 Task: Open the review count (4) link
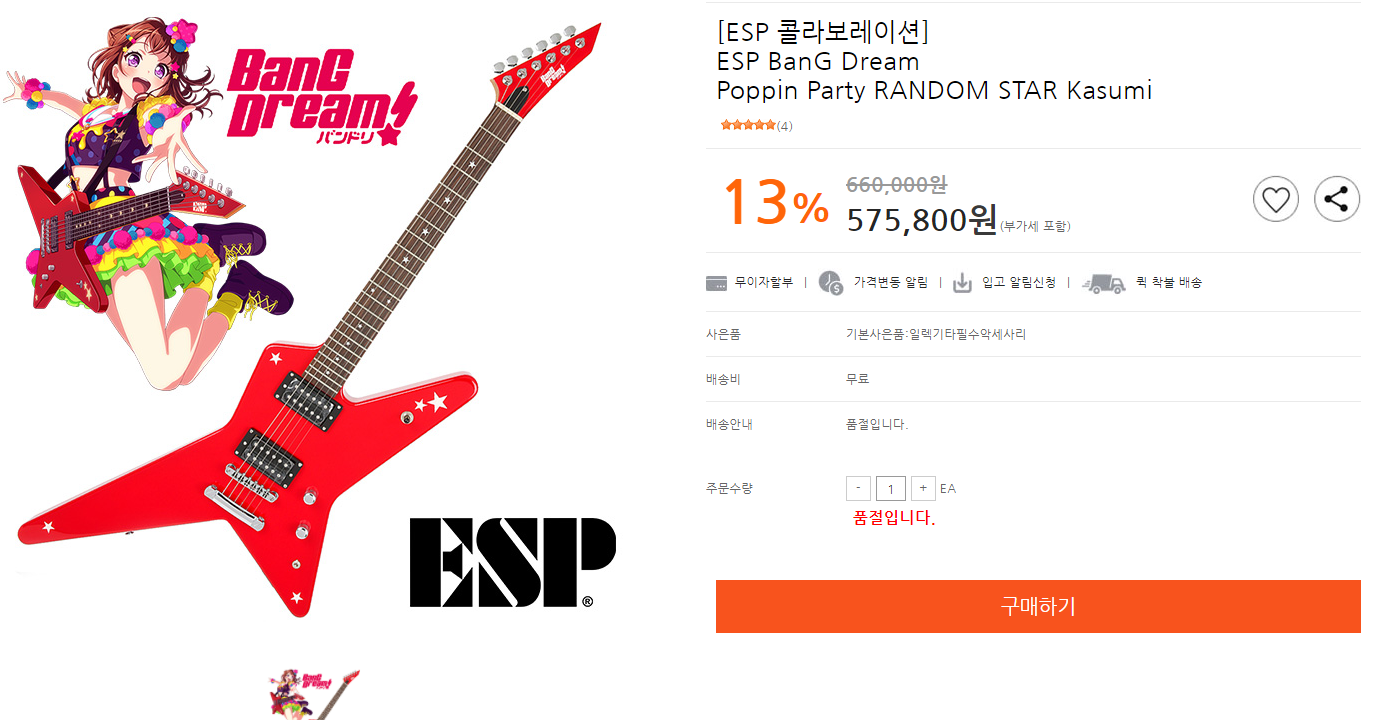point(784,126)
